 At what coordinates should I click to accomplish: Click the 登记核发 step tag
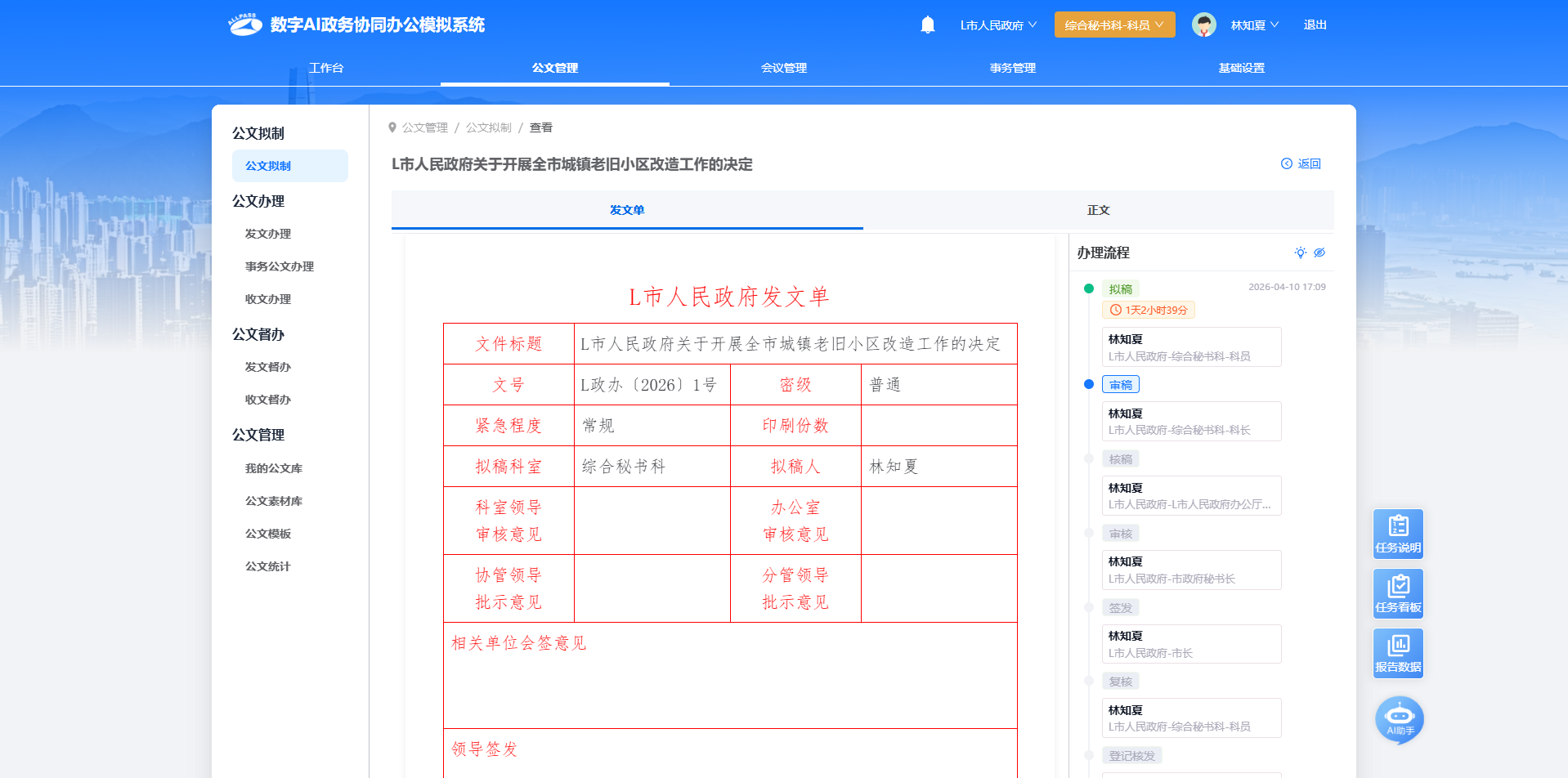(1132, 756)
